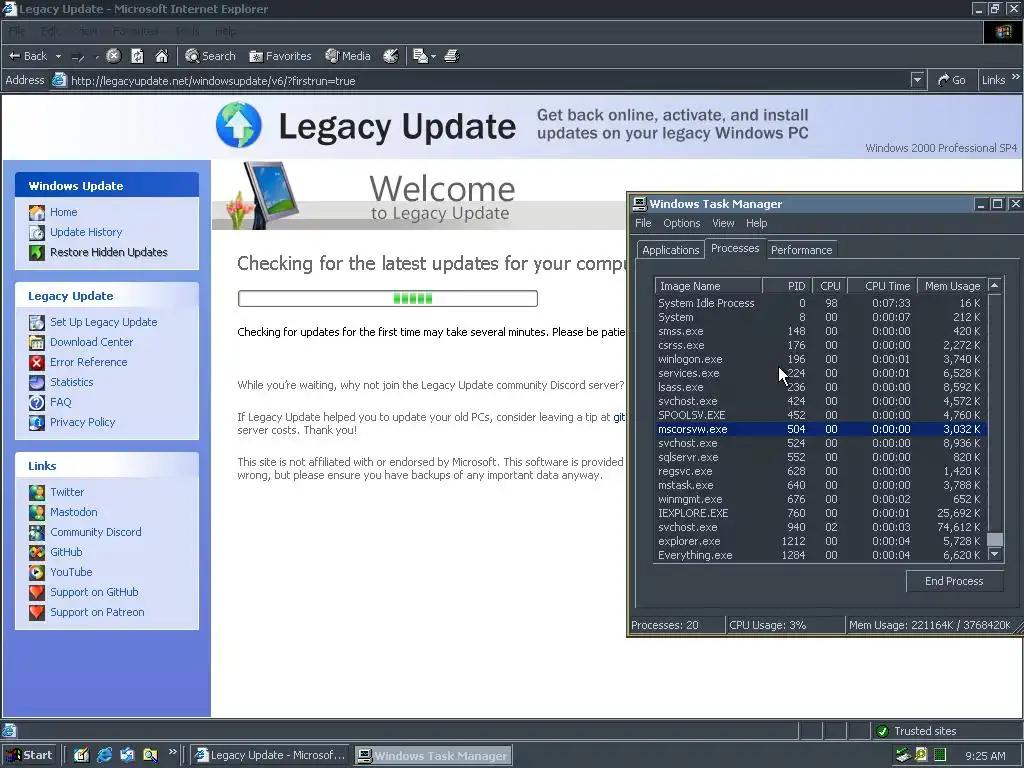Click the Refresh icon in IE toolbar
The height and width of the screenshot is (768, 1024).
(137, 56)
